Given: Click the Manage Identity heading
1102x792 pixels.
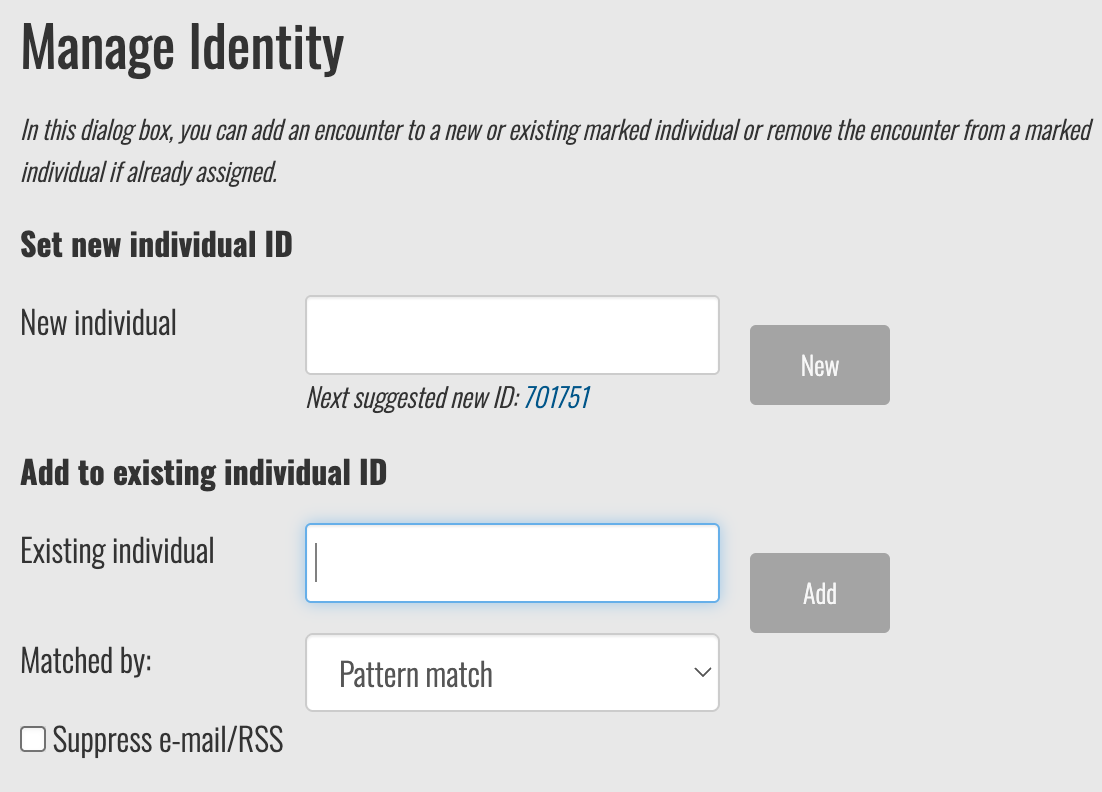Looking at the screenshot, I should pos(182,48).
